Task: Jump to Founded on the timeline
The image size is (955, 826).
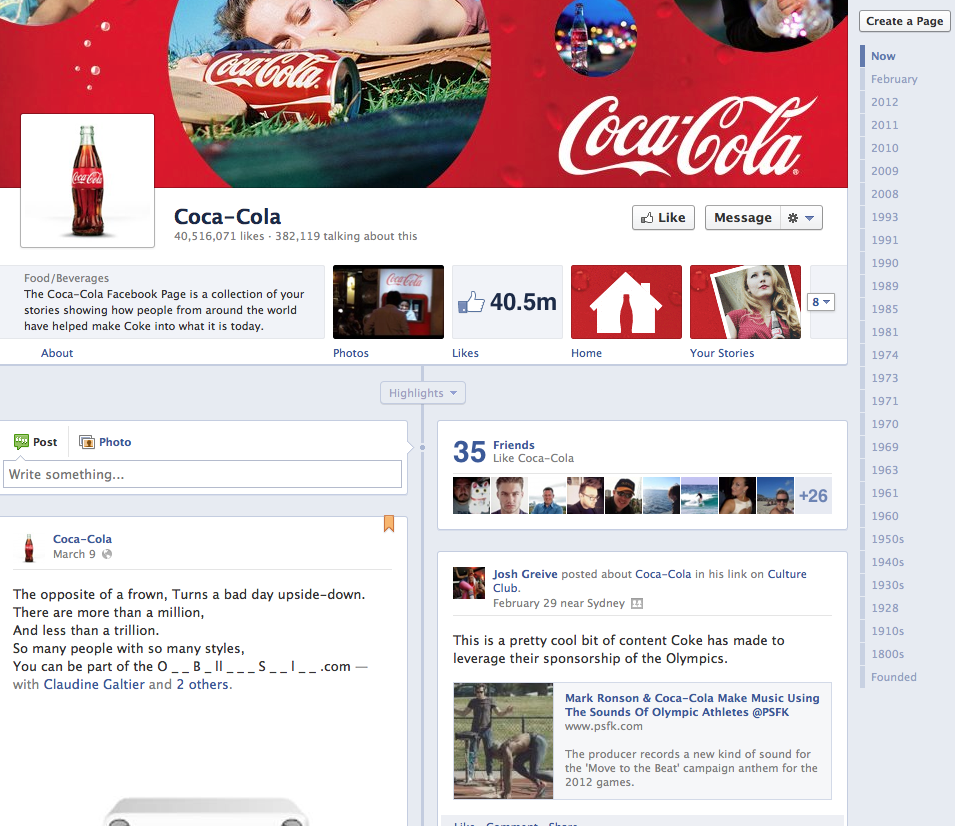Action: tap(893, 677)
